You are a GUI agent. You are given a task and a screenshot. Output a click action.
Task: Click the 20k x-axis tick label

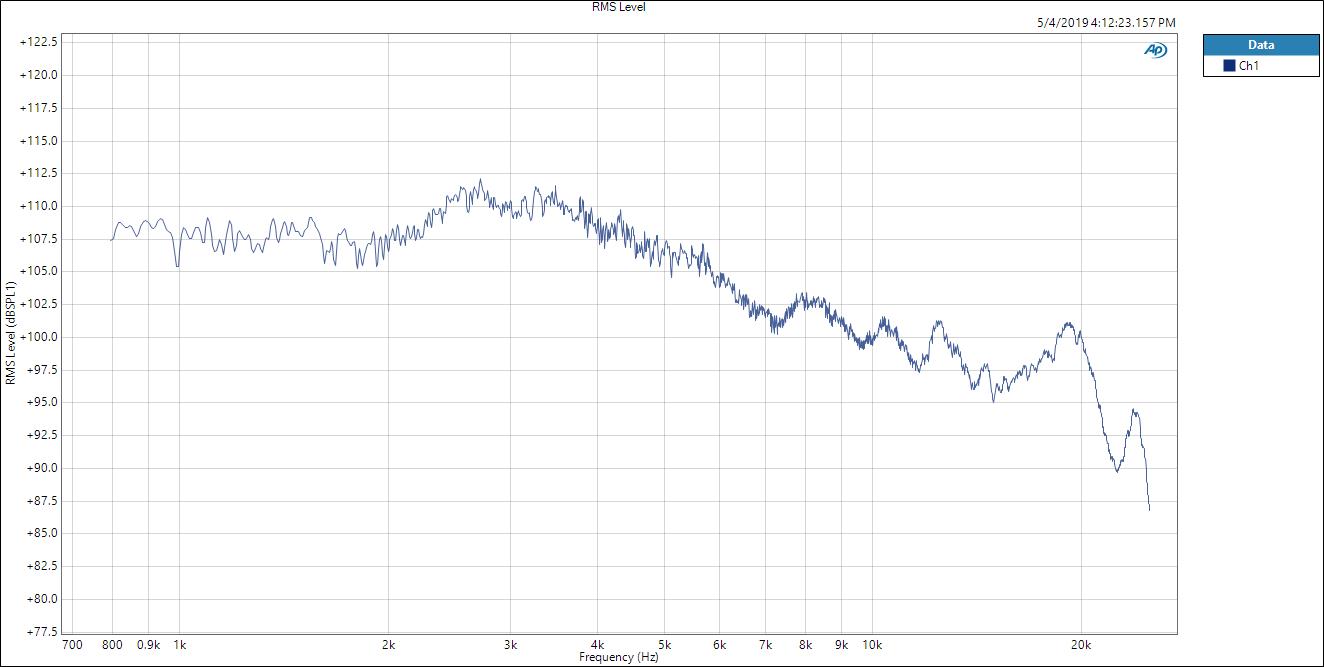[1082, 645]
